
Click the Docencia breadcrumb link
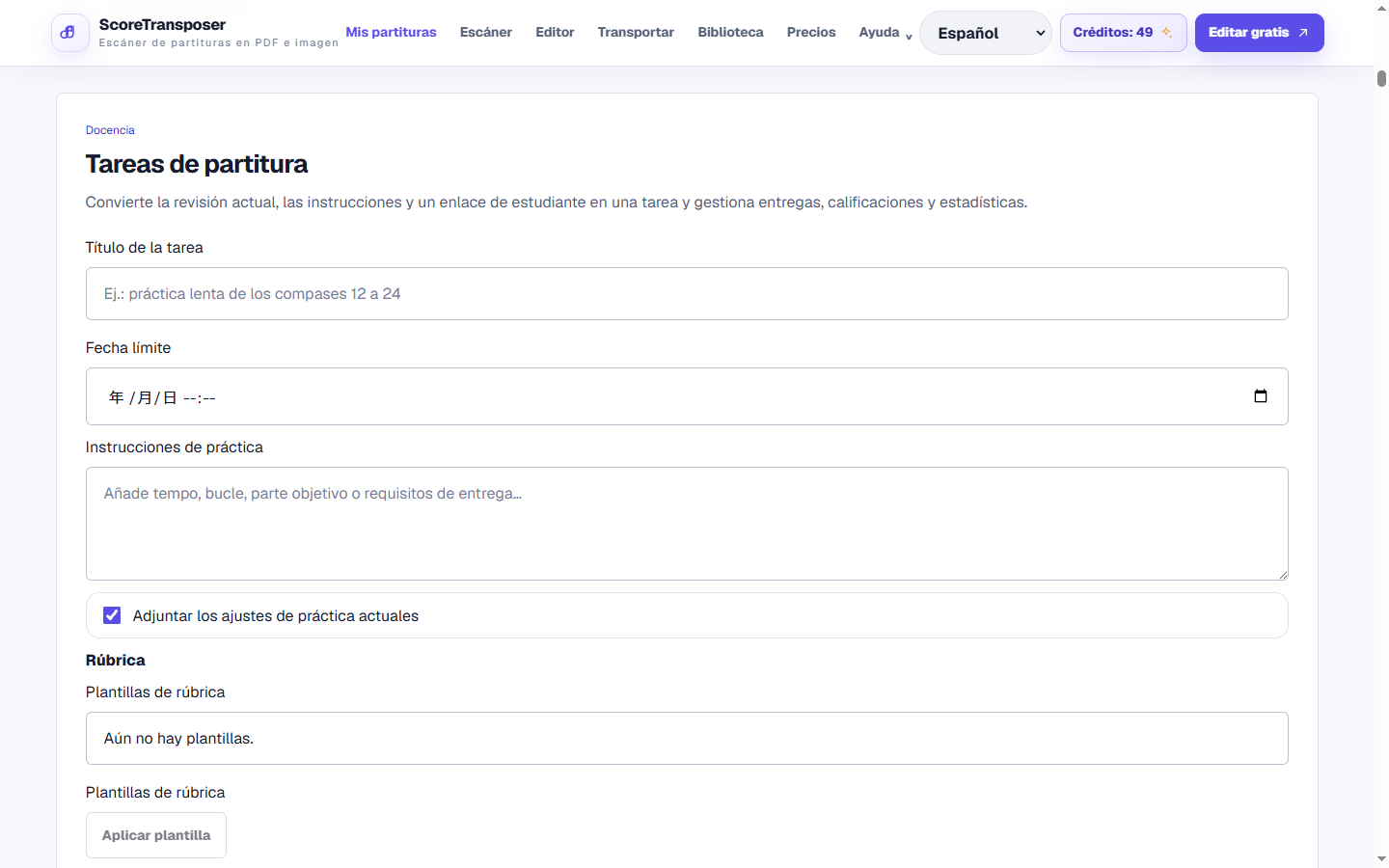(110, 130)
